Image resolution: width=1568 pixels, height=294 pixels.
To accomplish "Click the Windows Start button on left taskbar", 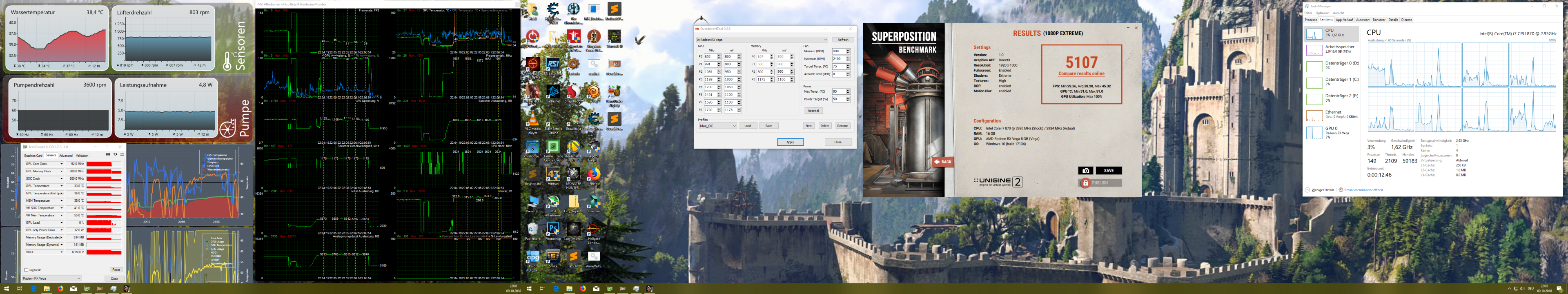I will 7,289.
